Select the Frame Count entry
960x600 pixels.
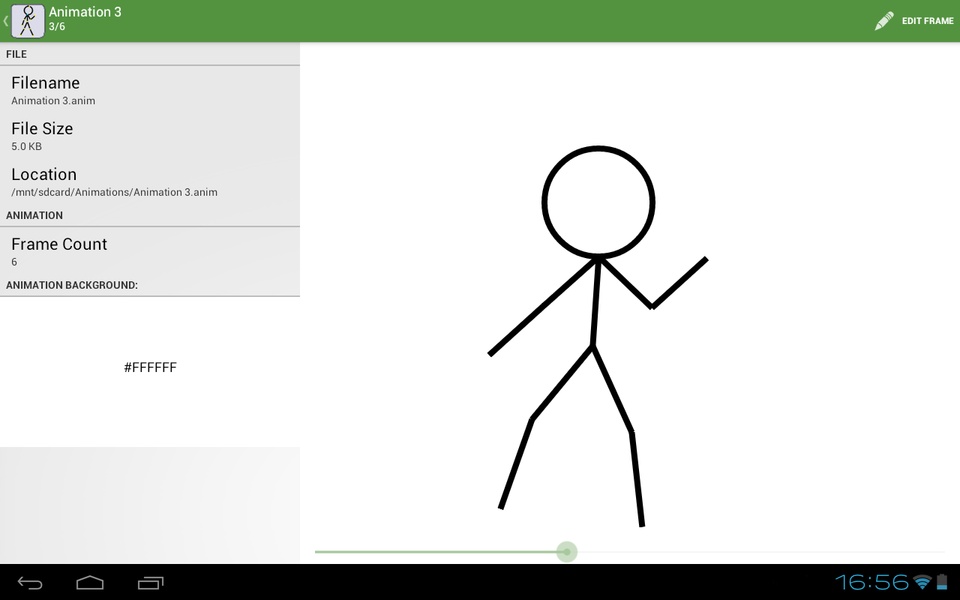(150, 252)
